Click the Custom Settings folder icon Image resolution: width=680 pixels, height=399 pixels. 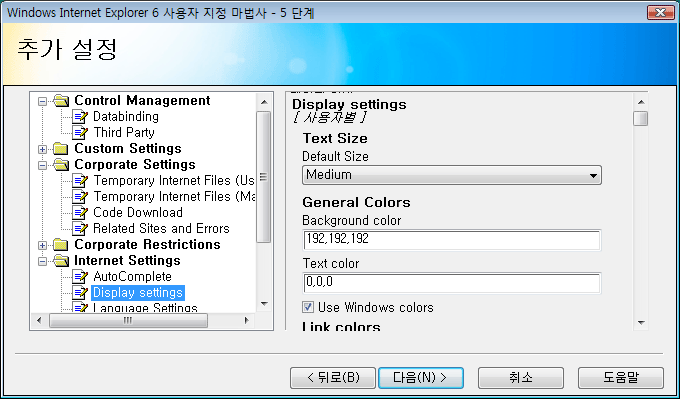click(x=61, y=149)
